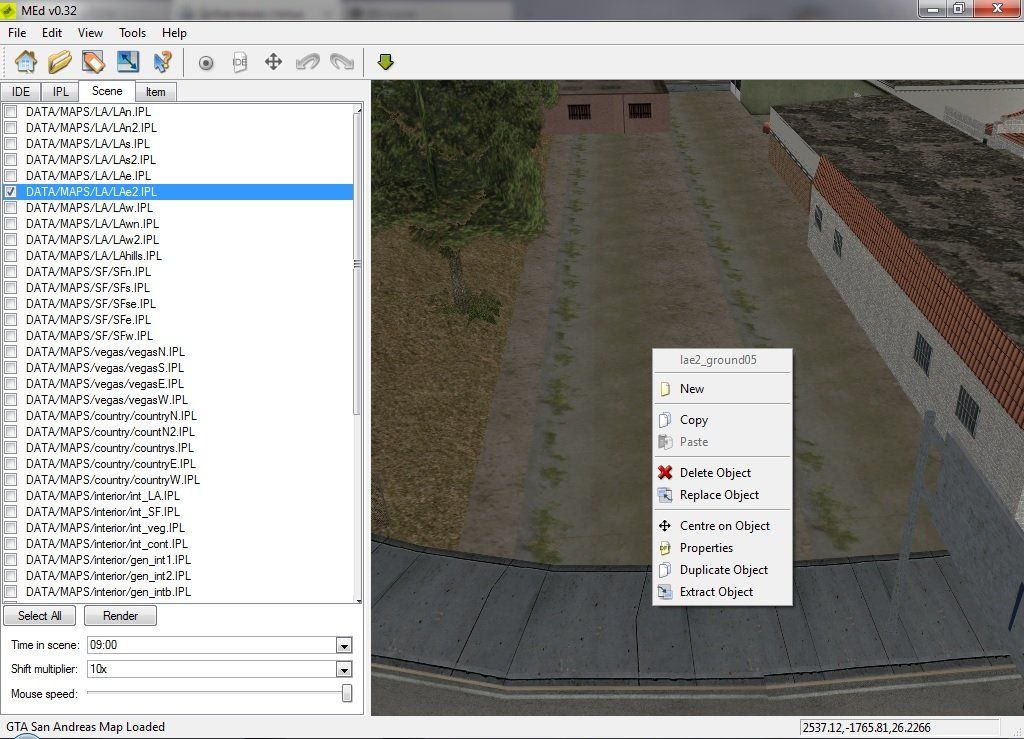Viewport: 1024px width, 739px height.
Task: Select the DATA/MAPS/LA/LAwn.IPL row
Action: [178, 223]
